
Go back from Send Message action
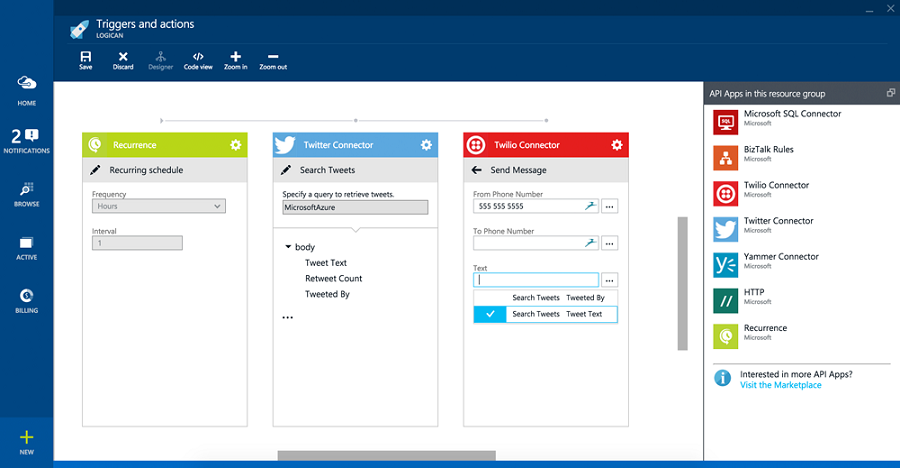476,170
